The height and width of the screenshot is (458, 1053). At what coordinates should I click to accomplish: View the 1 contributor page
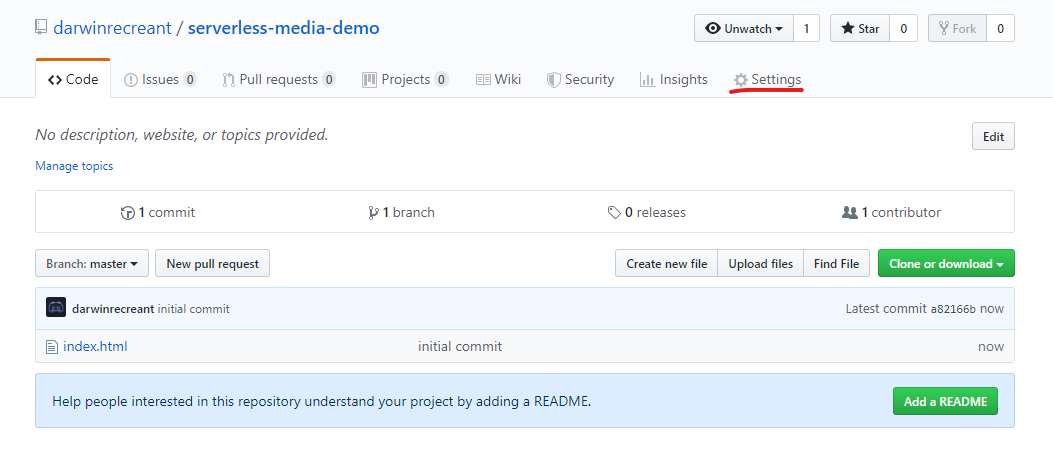tap(891, 212)
